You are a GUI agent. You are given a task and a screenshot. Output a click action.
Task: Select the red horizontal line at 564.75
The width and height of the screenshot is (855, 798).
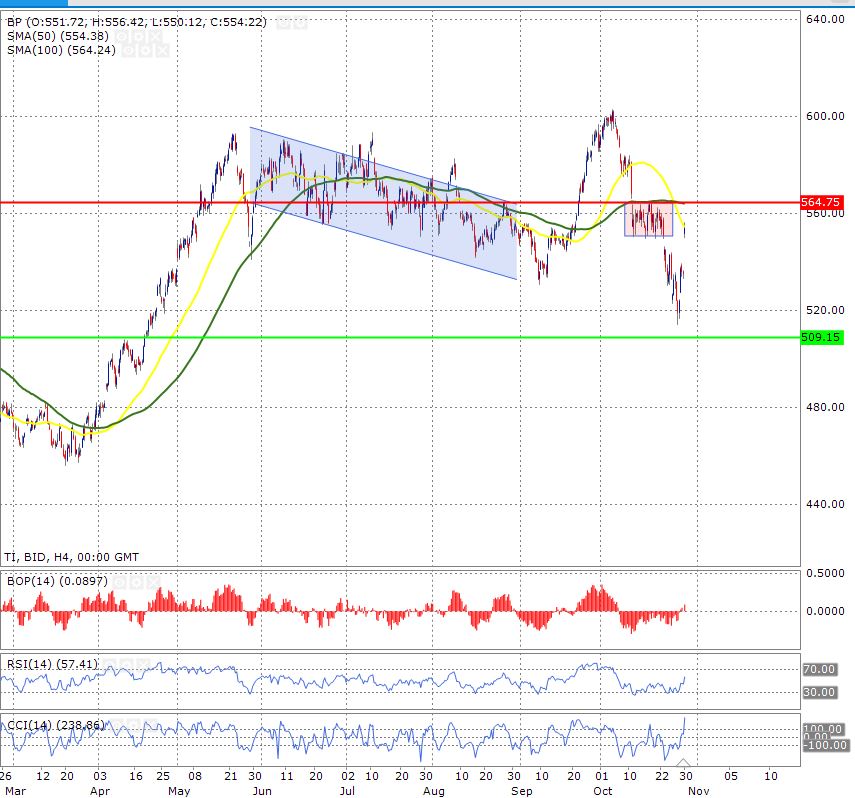point(400,202)
